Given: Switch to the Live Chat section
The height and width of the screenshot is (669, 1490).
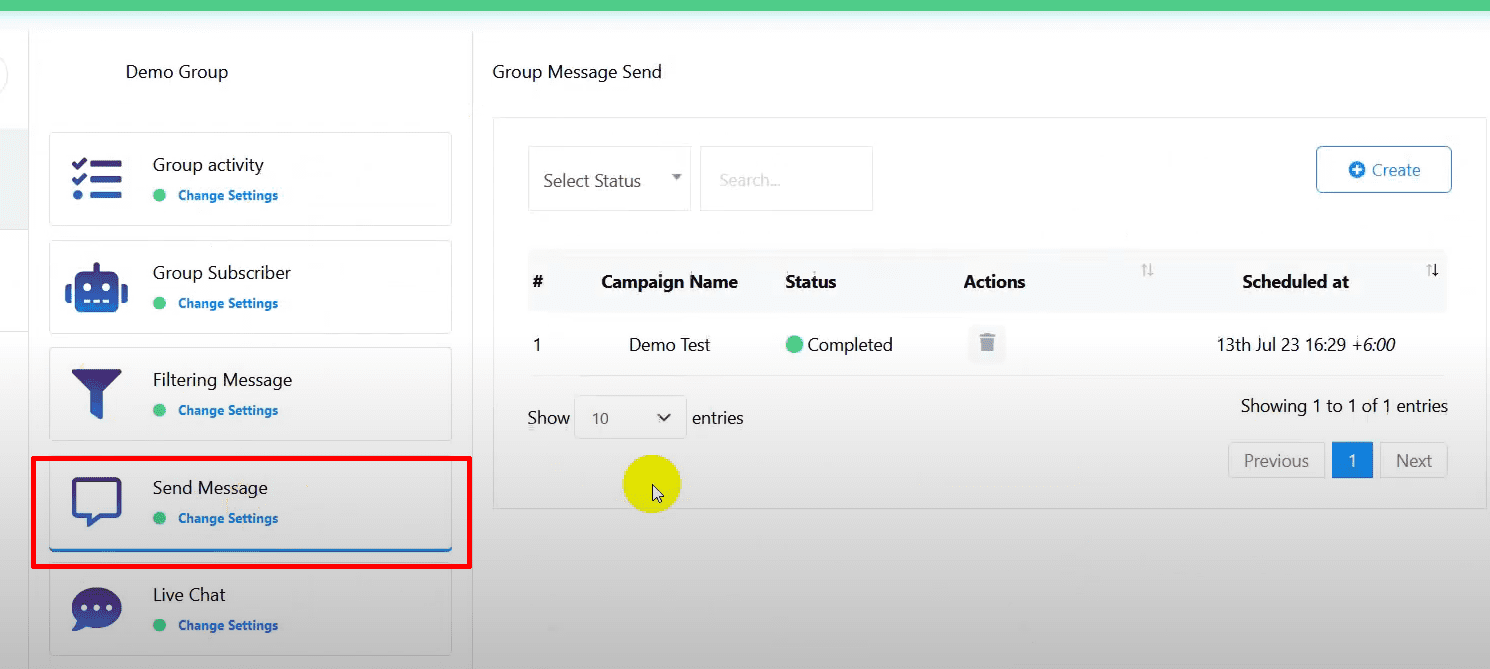Looking at the screenshot, I should pyautogui.click(x=189, y=595).
